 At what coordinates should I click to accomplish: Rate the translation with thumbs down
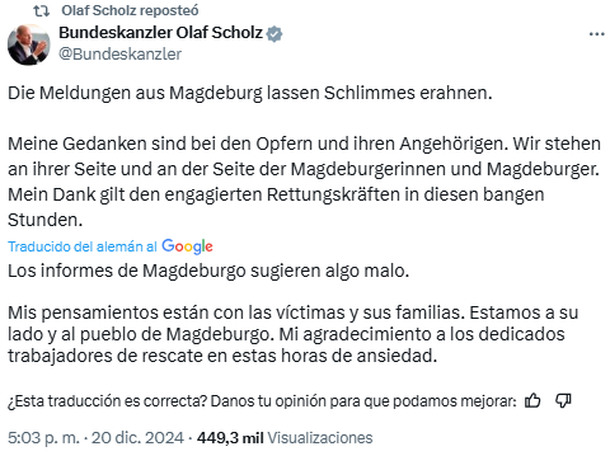pos(563,401)
